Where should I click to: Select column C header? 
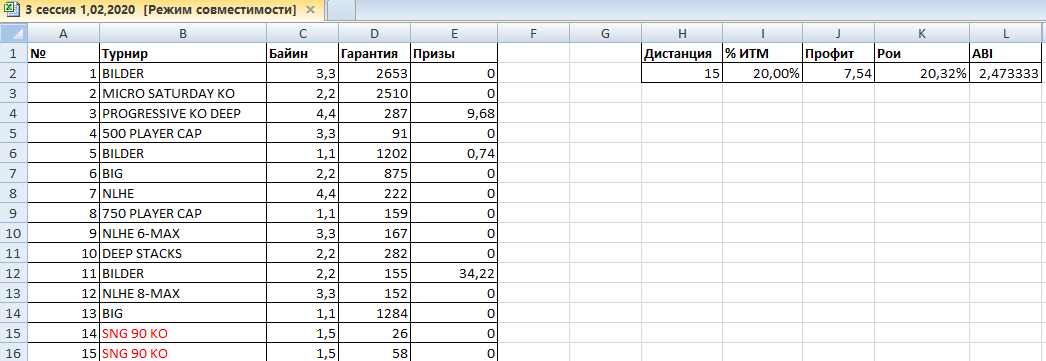coord(302,33)
